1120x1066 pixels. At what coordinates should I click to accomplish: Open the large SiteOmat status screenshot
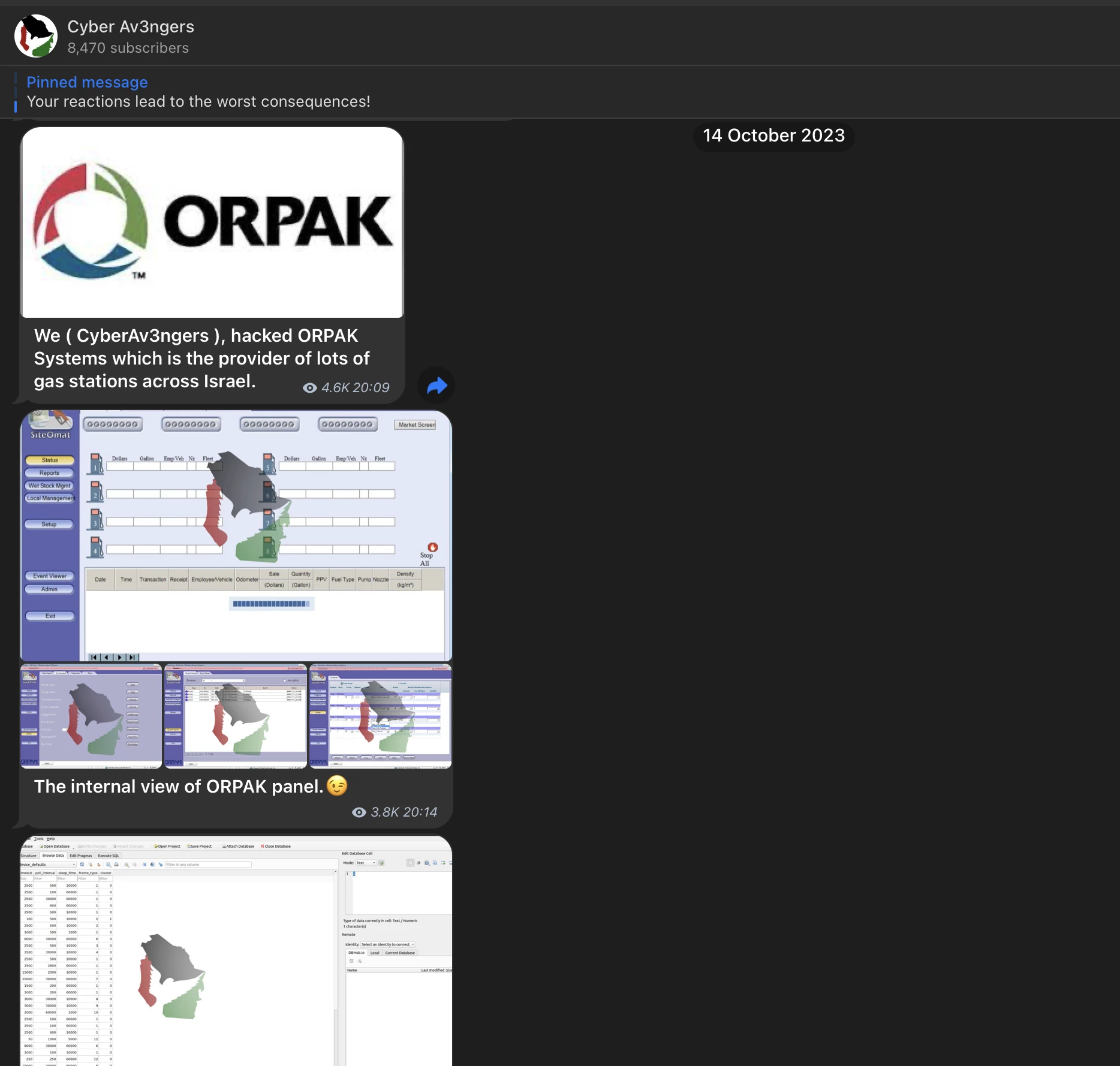point(236,535)
